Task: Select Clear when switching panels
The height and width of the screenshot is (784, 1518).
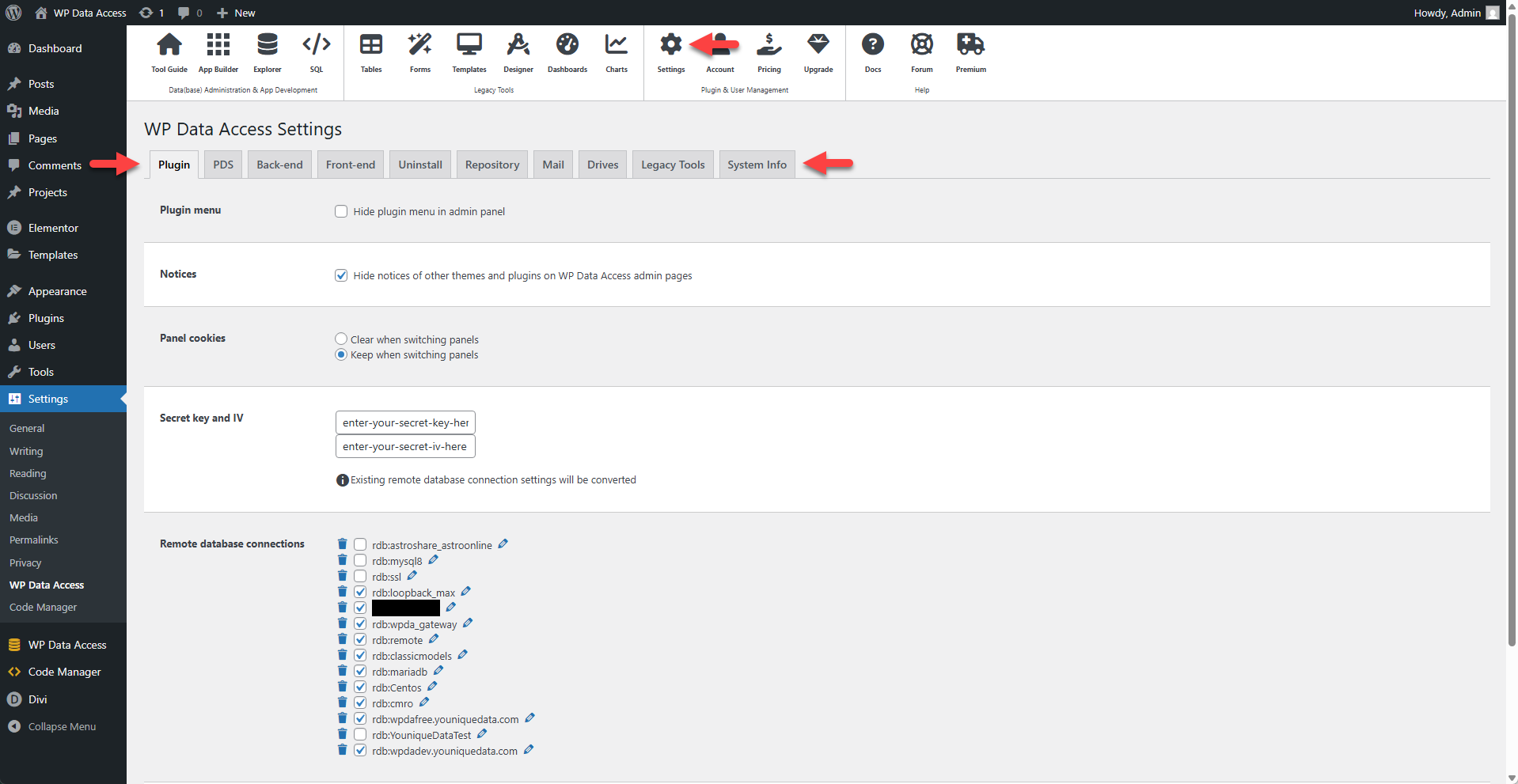Action: point(340,339)
